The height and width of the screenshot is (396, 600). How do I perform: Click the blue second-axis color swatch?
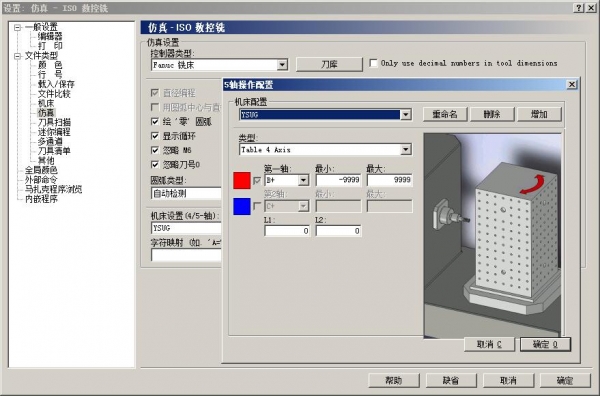(x=242, y=206)
